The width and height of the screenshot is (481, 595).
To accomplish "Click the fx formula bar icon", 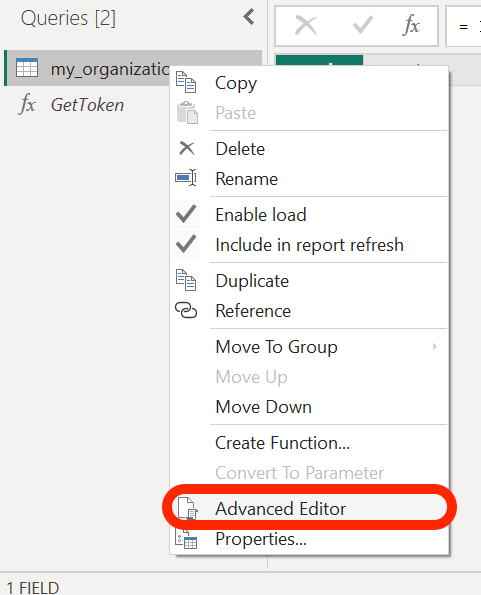I will [x=411, y=26].
